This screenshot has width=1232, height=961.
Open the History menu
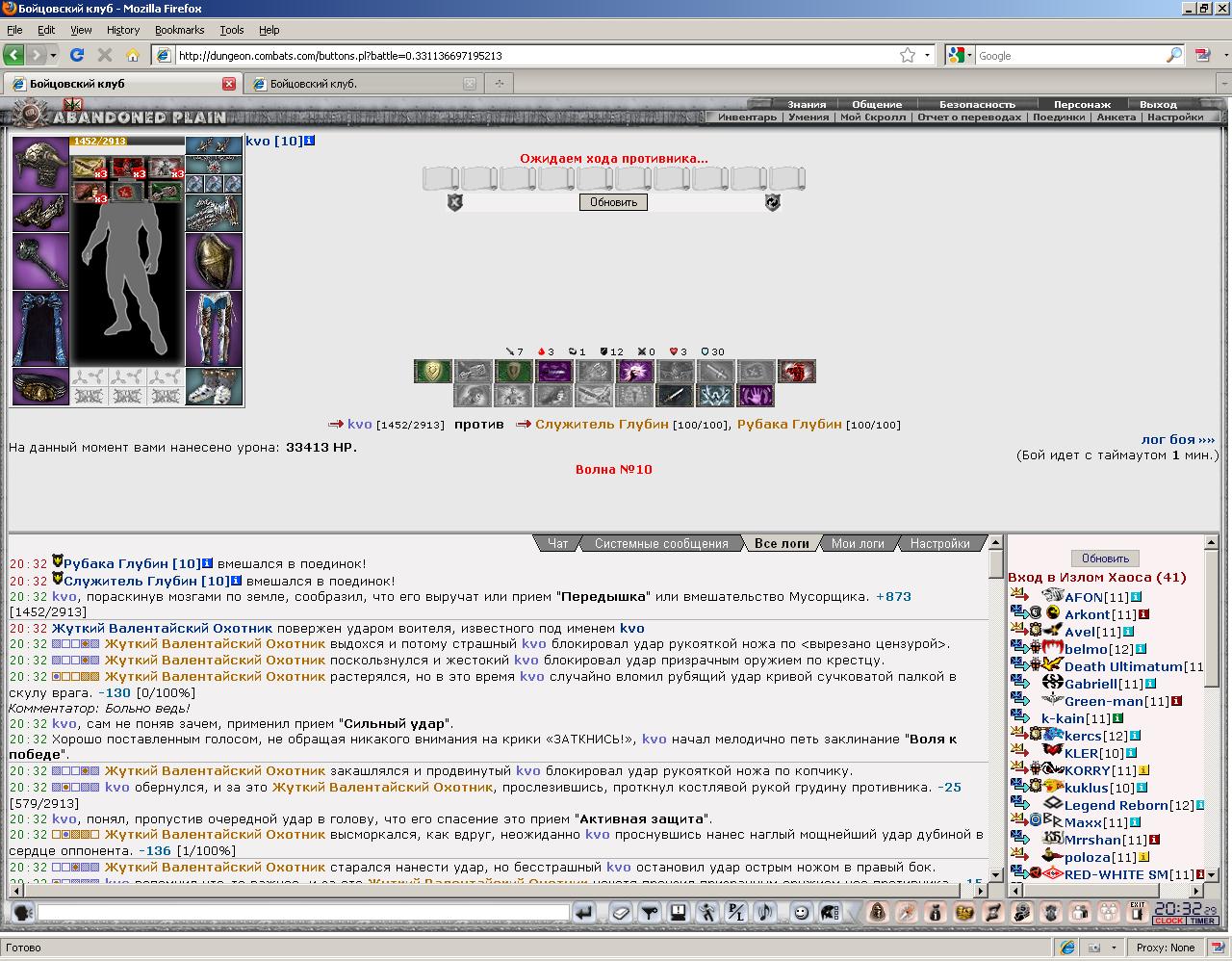[x=123, y=30]
